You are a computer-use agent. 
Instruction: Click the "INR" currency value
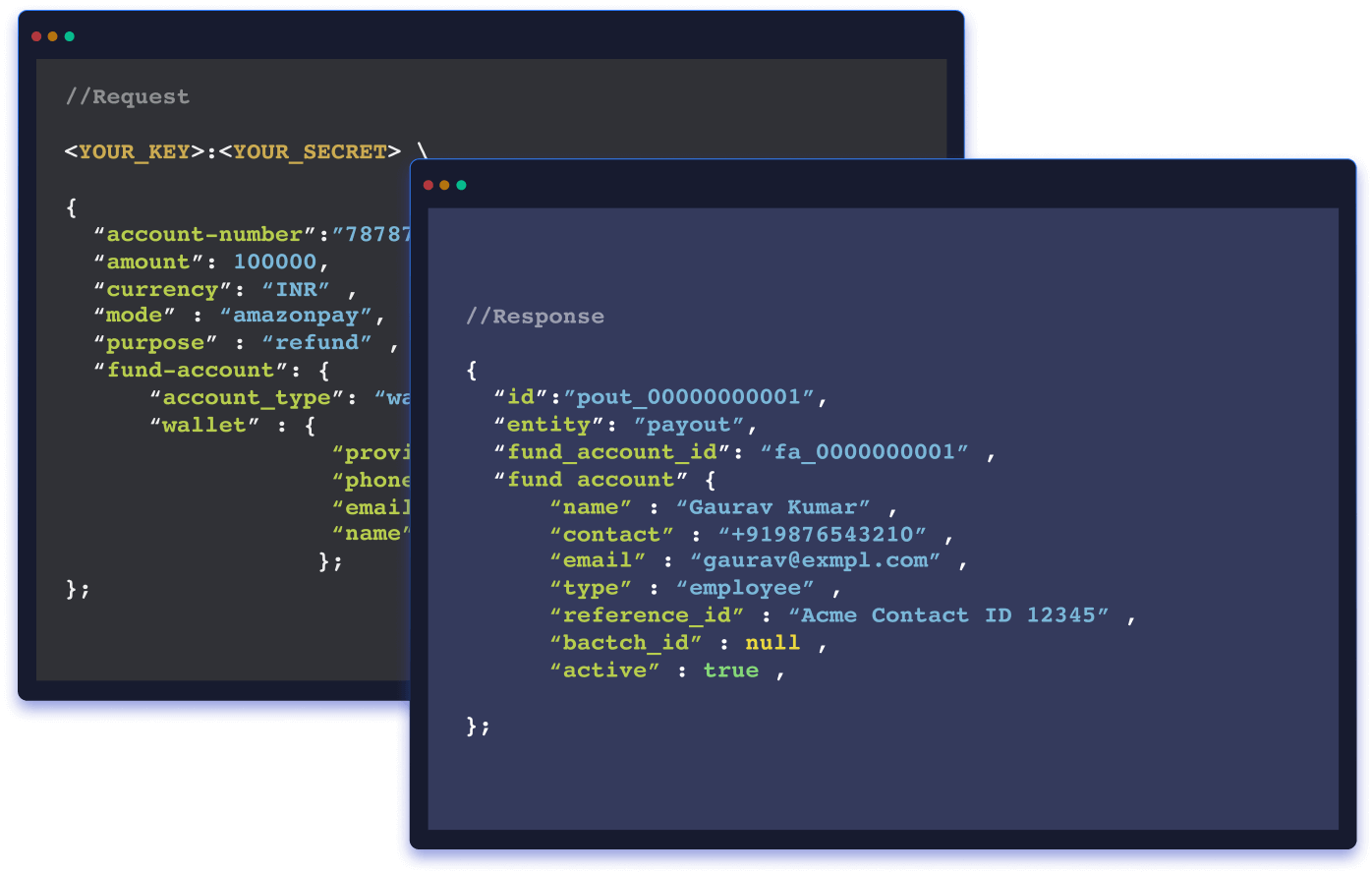(295, 289)
